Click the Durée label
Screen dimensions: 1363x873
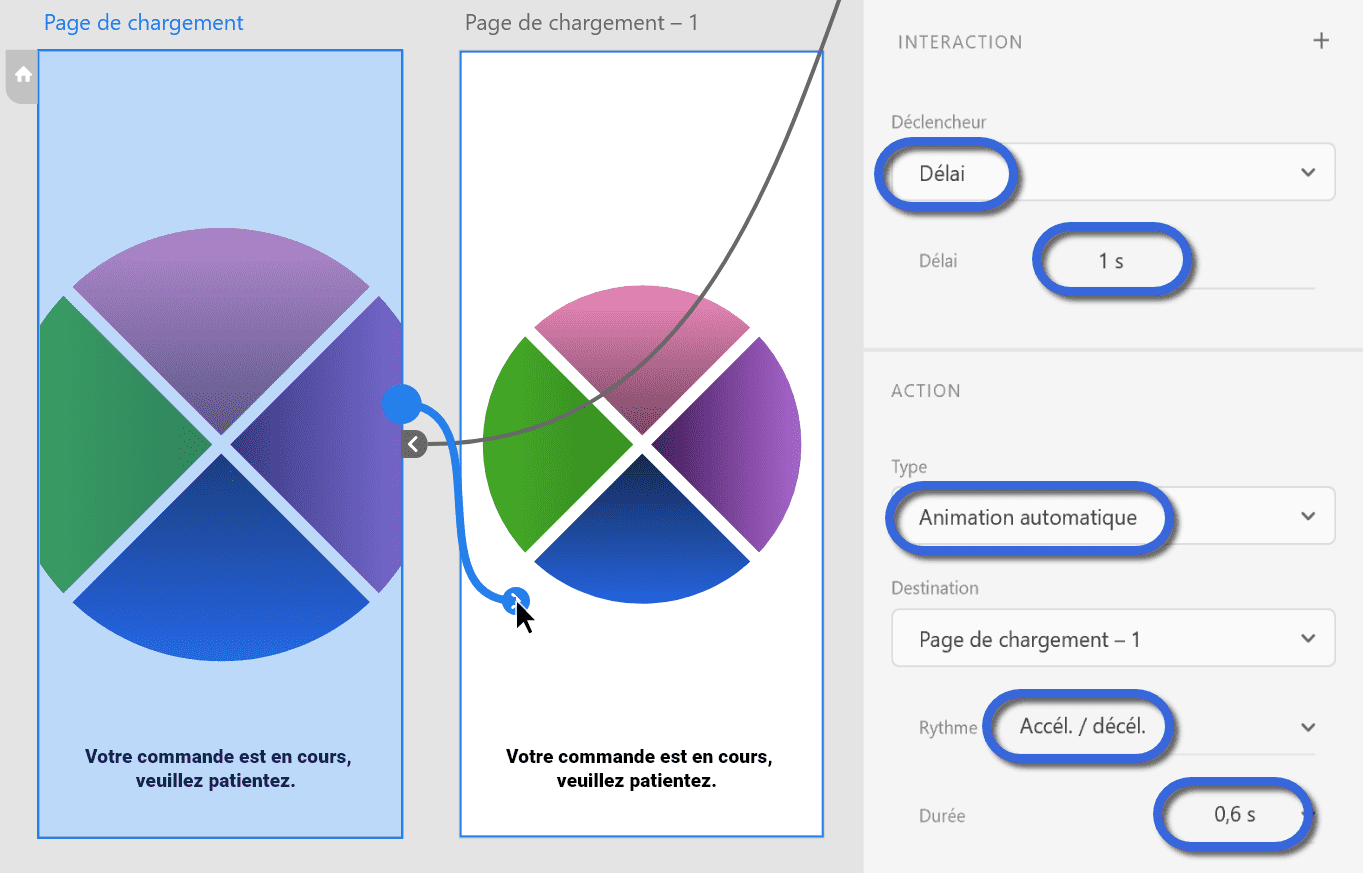click(x=942, y=815)
